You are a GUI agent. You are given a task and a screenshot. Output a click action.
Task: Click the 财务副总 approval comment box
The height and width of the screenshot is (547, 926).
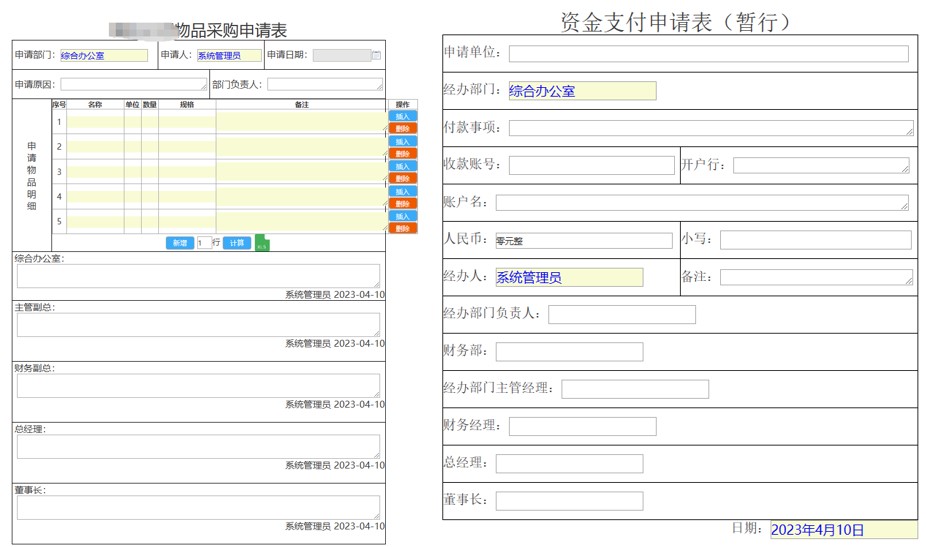[x=198, y=386]
